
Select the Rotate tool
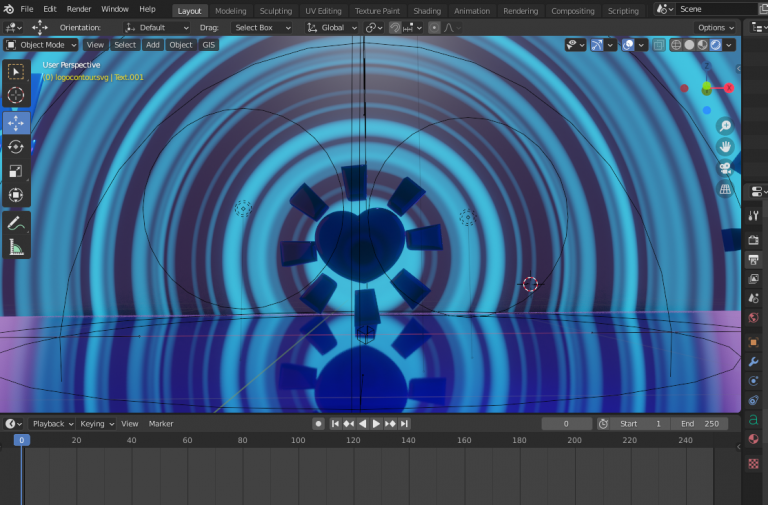16,147
